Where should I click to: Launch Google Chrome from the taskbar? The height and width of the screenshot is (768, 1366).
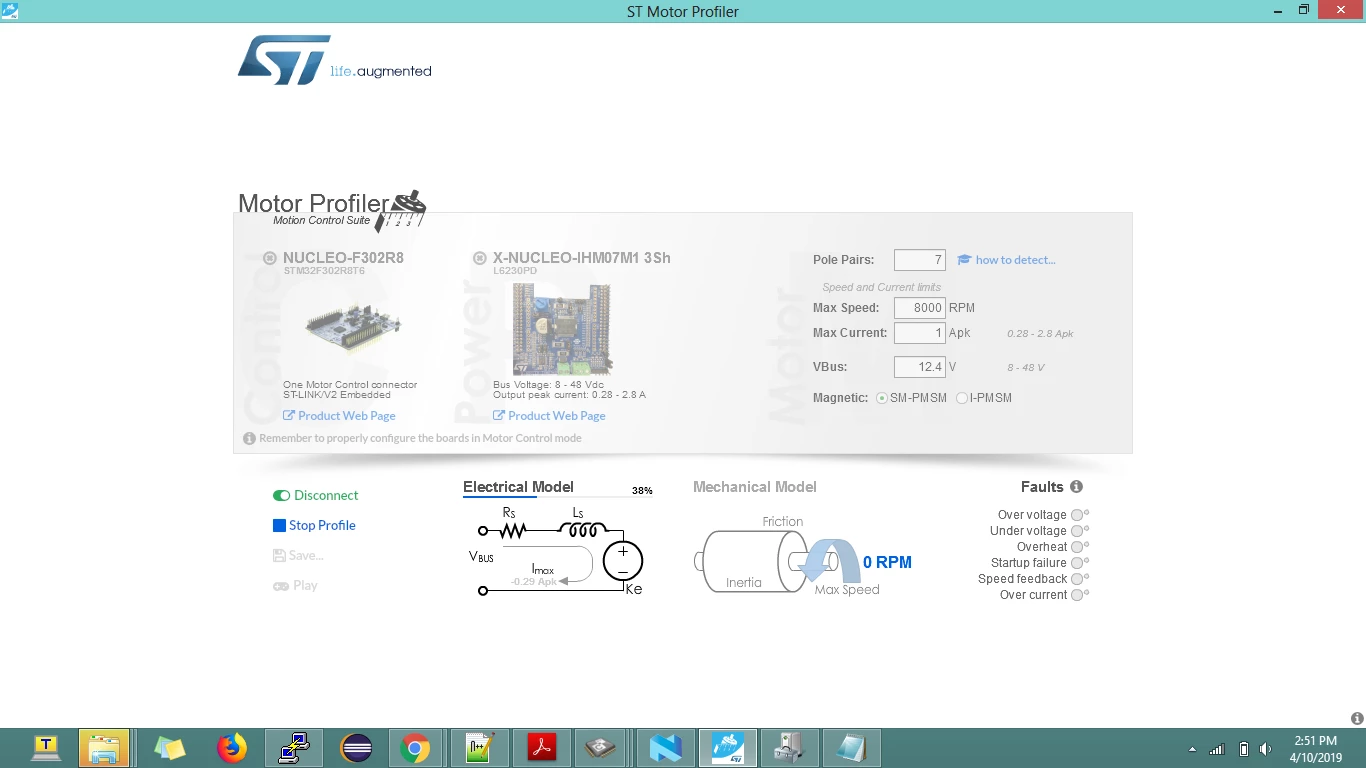click(x=415, y=748)
